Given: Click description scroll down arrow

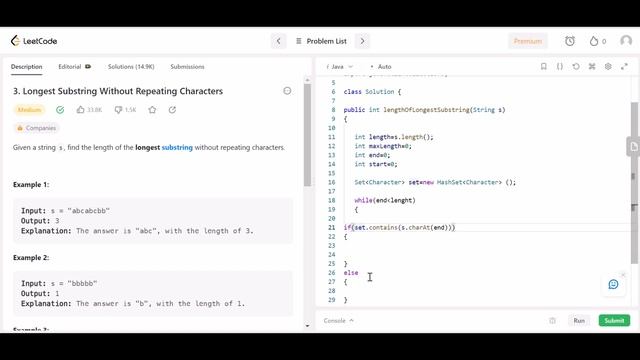Looking at the screenshot, I should coord(307,326).
